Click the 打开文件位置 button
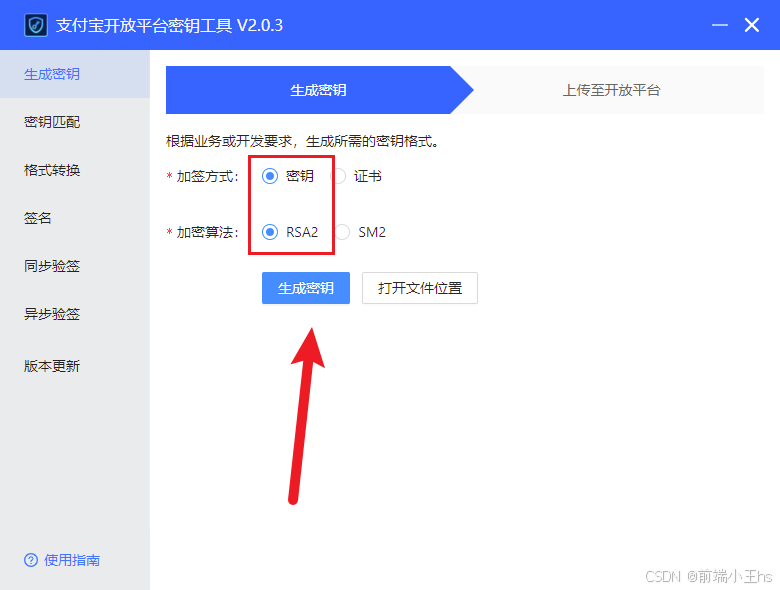 click(420, 288)
